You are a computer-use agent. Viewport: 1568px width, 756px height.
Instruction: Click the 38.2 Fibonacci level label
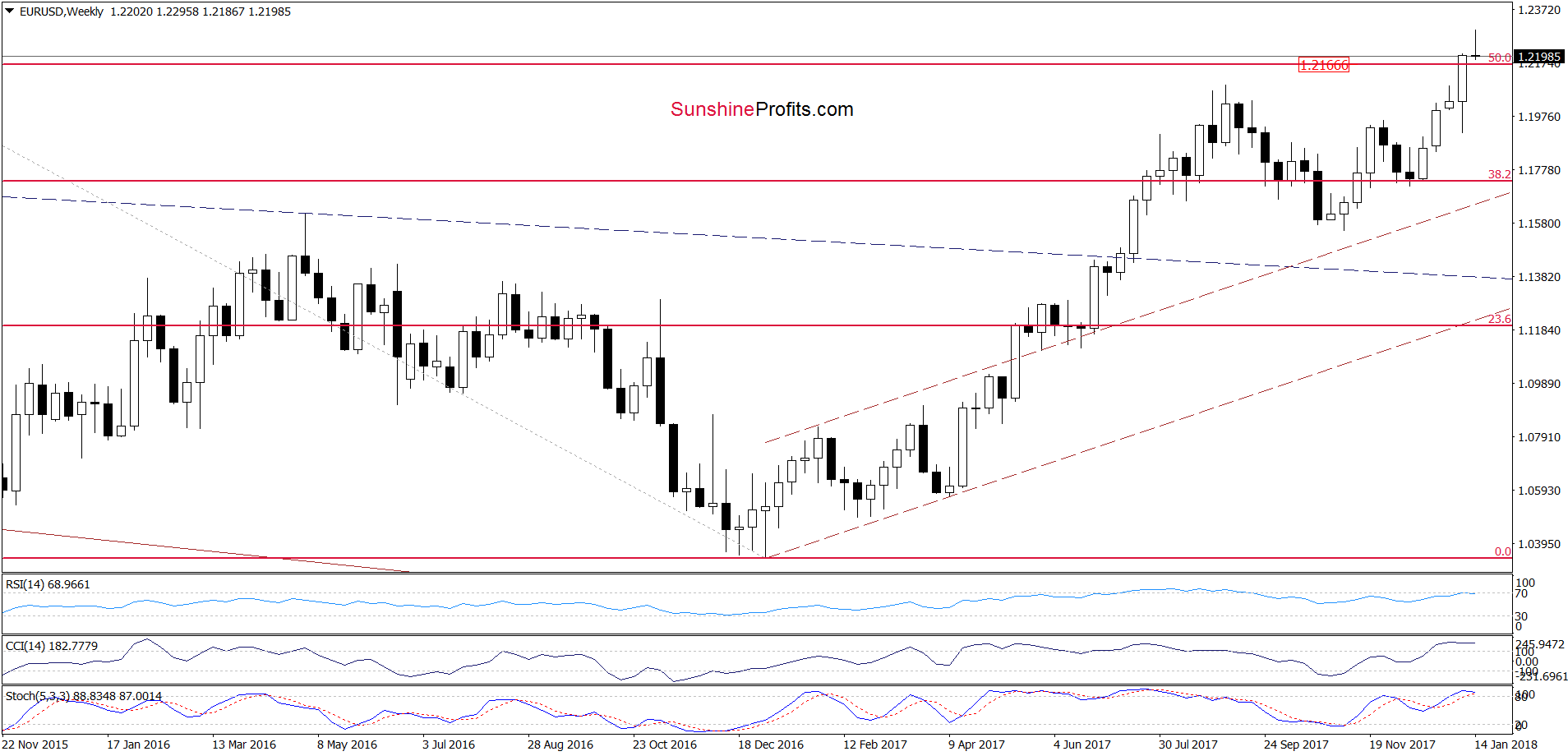click(1499, 174)
